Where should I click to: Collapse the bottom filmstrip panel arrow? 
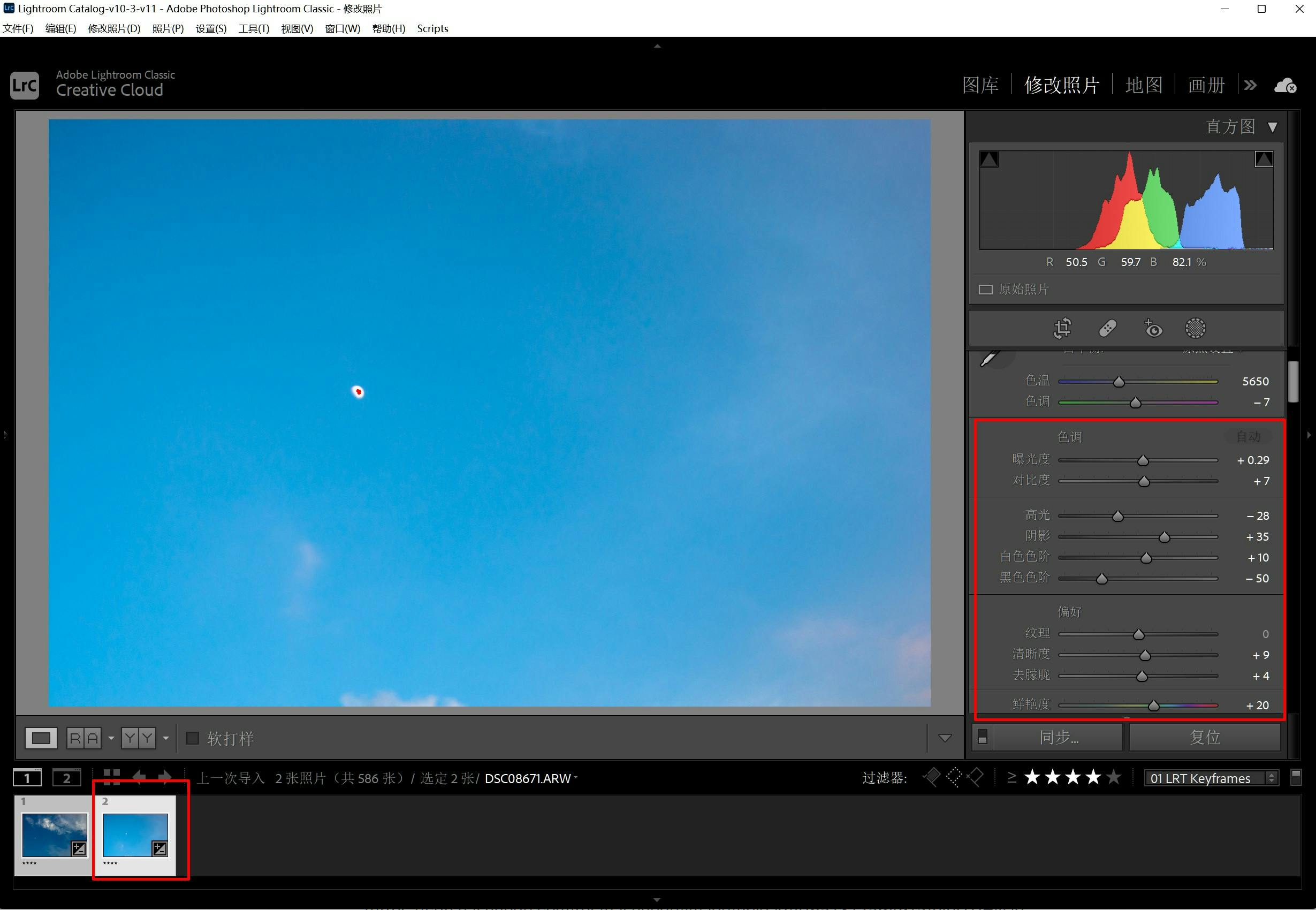click(657, 900)
